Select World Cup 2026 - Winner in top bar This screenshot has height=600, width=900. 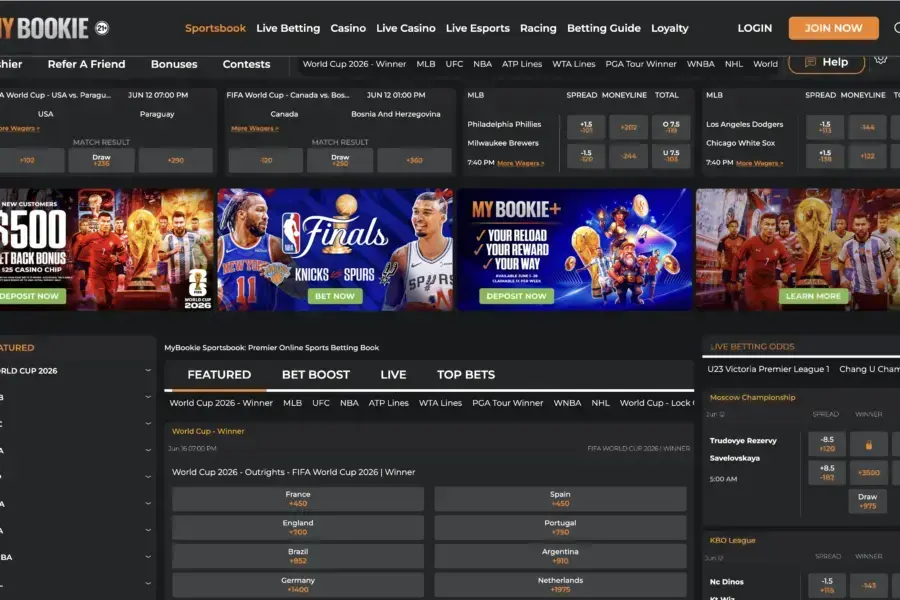354,64
